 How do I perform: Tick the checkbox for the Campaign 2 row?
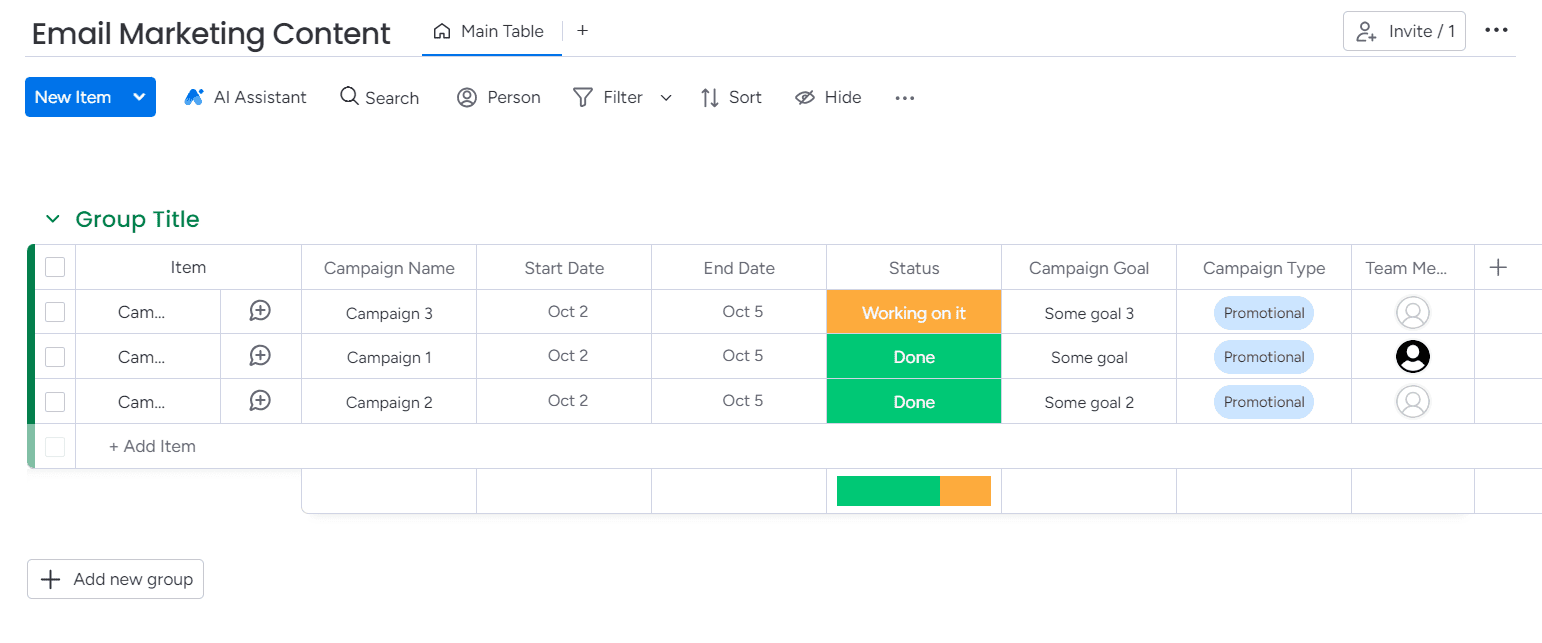point(55,402)
